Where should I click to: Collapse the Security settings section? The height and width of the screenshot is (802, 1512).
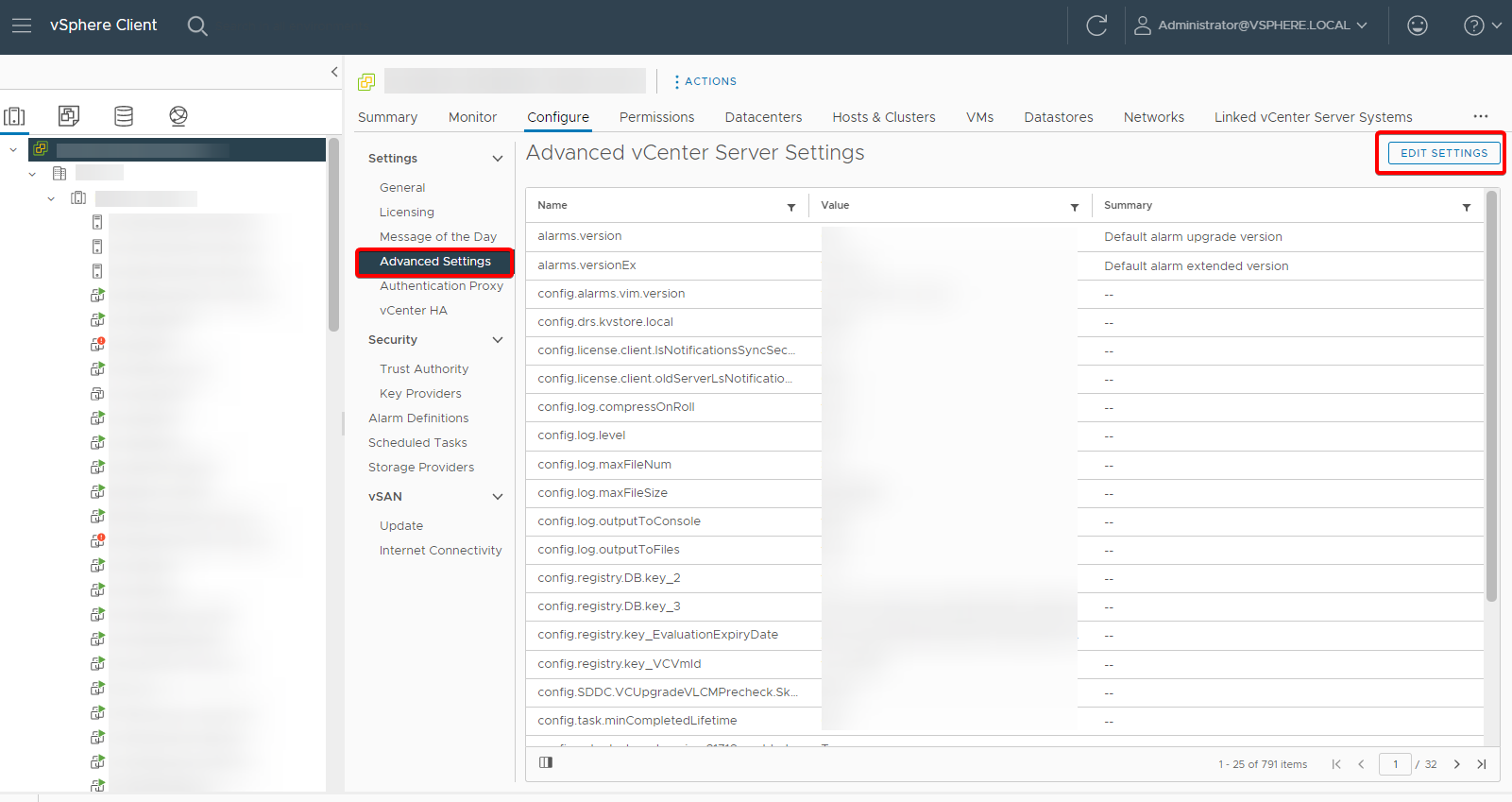coord(498,340)
